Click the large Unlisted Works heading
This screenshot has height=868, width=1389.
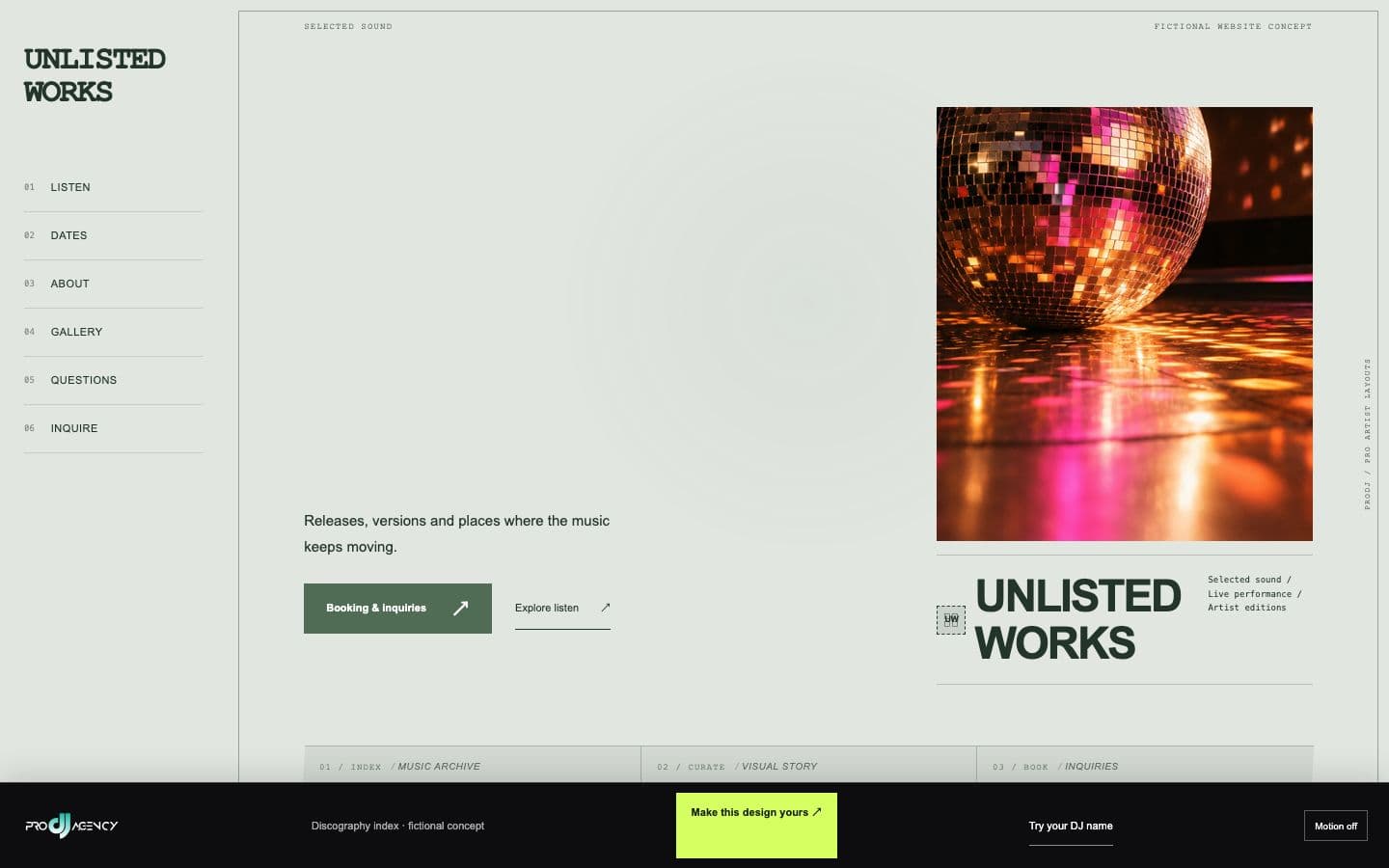(1077, 619)
